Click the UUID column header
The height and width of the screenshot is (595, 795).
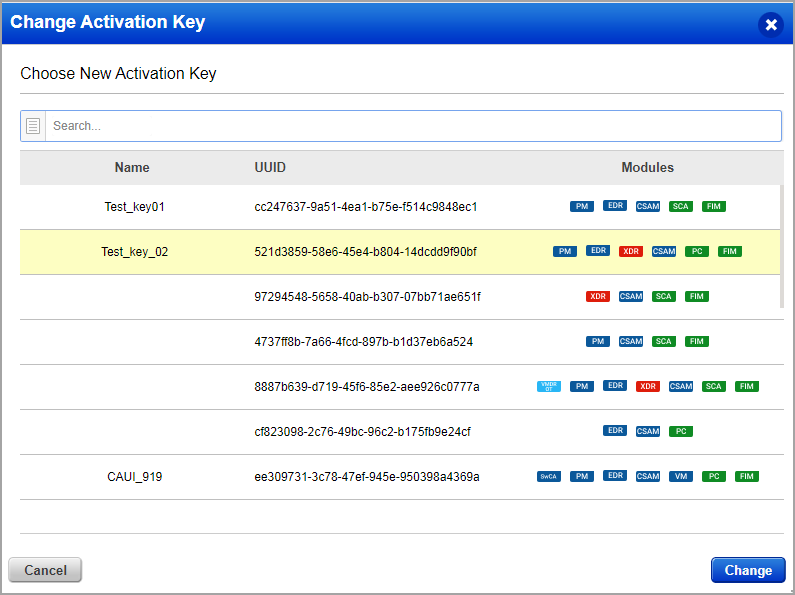270,168
